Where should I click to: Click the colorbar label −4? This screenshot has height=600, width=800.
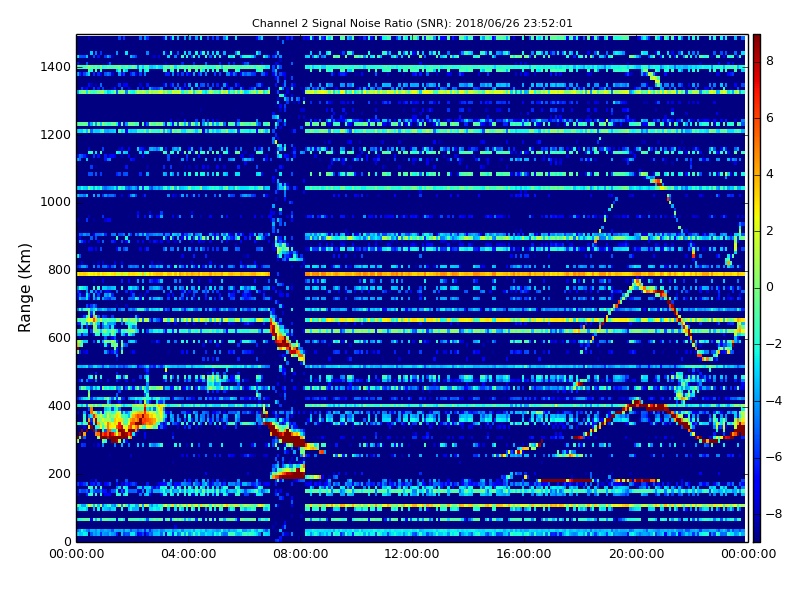774,401
